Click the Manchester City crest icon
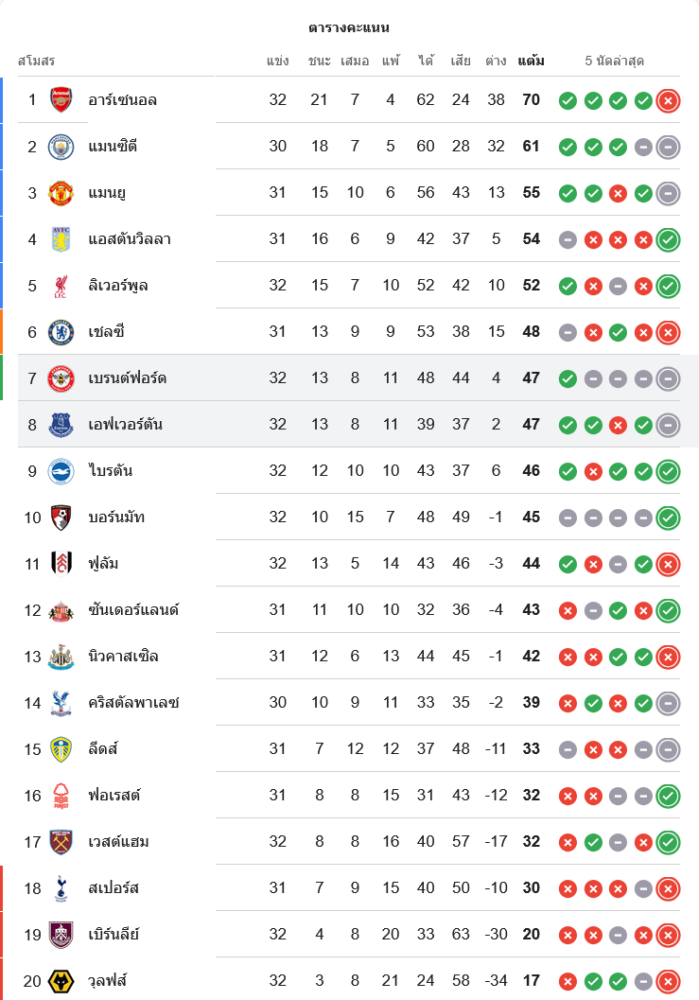699x1000 pixels. [62, 146]
